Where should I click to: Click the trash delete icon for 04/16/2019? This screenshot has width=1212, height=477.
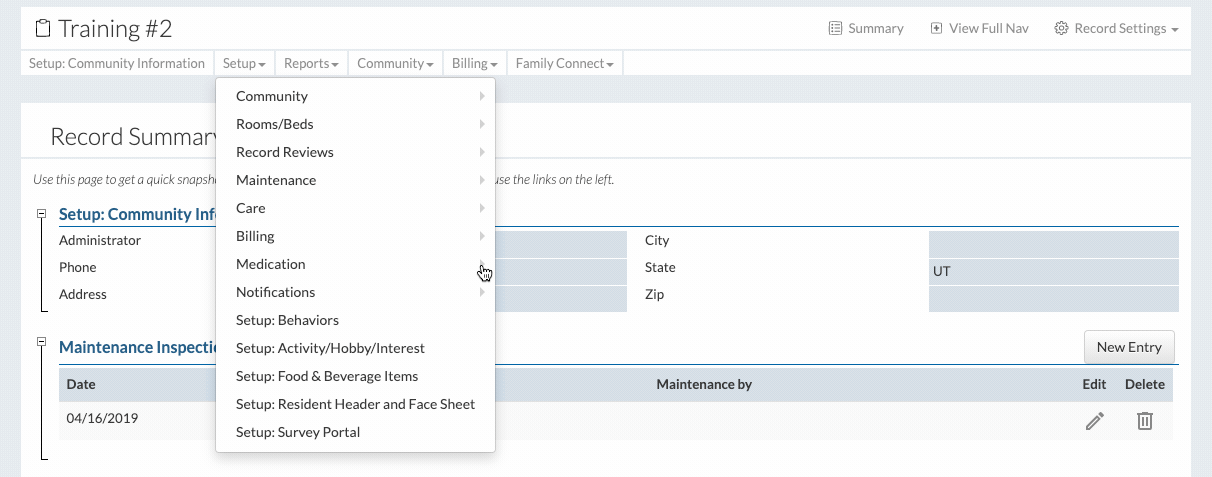click(1144, 421)
